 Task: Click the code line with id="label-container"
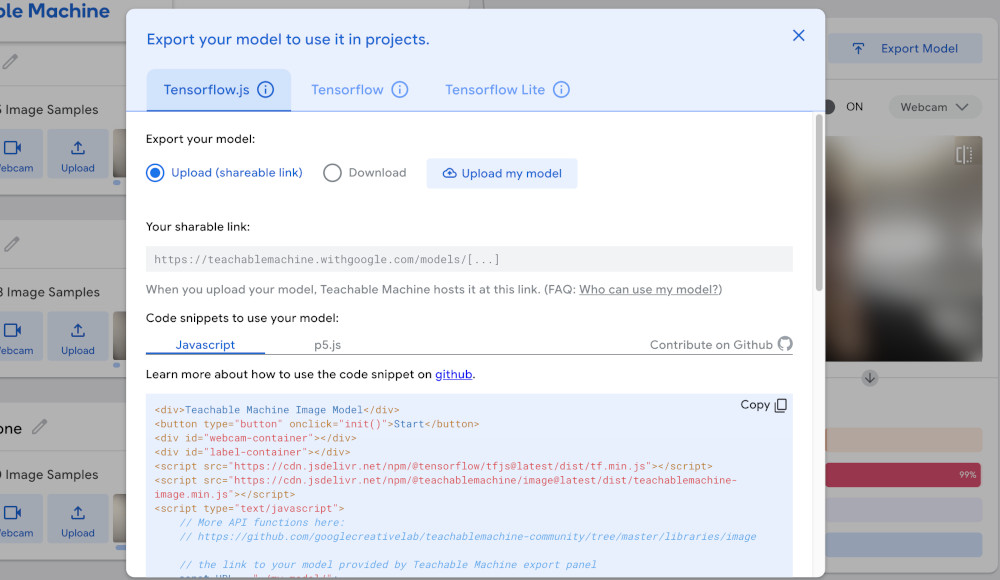(253, 452)
